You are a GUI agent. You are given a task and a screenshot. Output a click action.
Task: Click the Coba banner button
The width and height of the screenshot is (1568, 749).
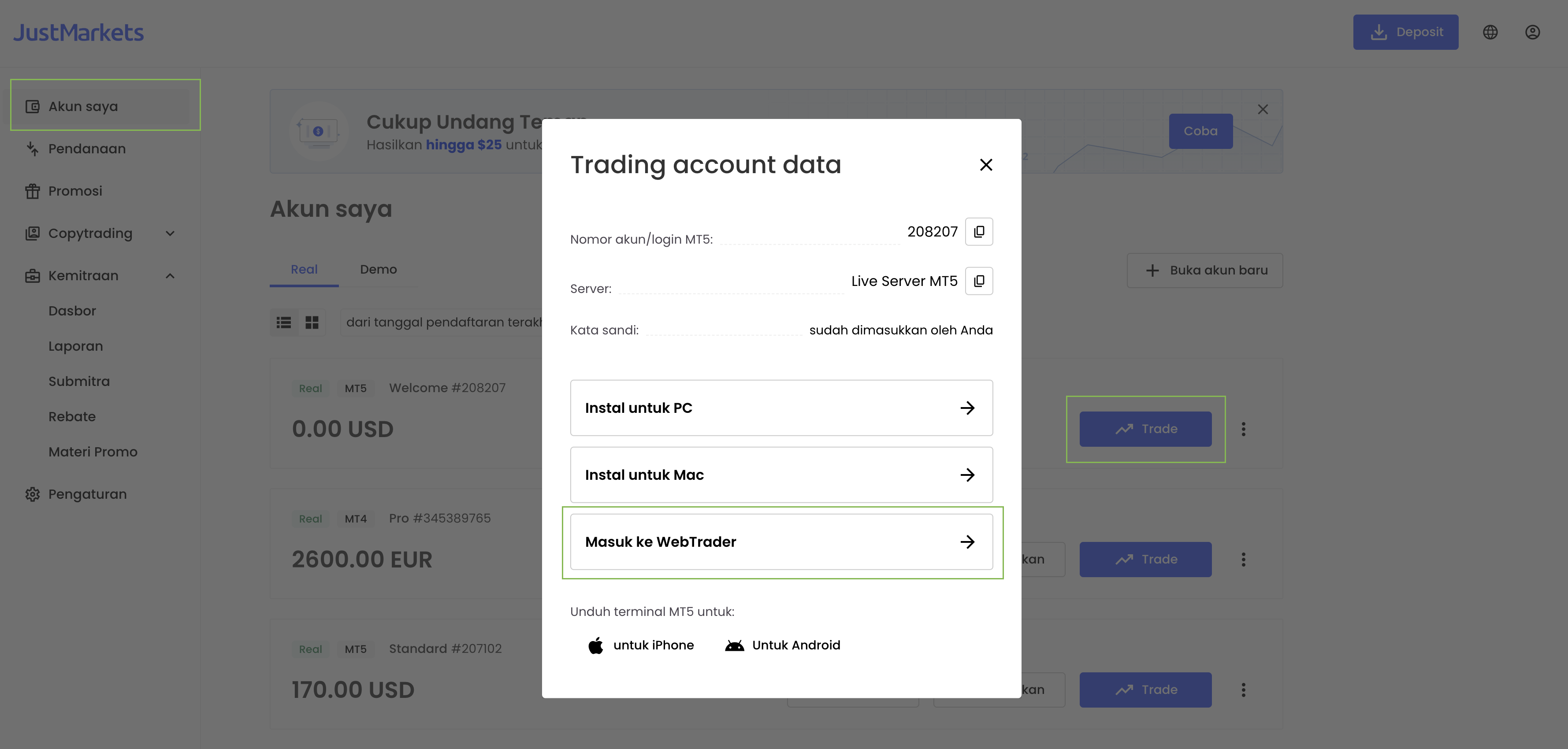[x=1200, y=131]
